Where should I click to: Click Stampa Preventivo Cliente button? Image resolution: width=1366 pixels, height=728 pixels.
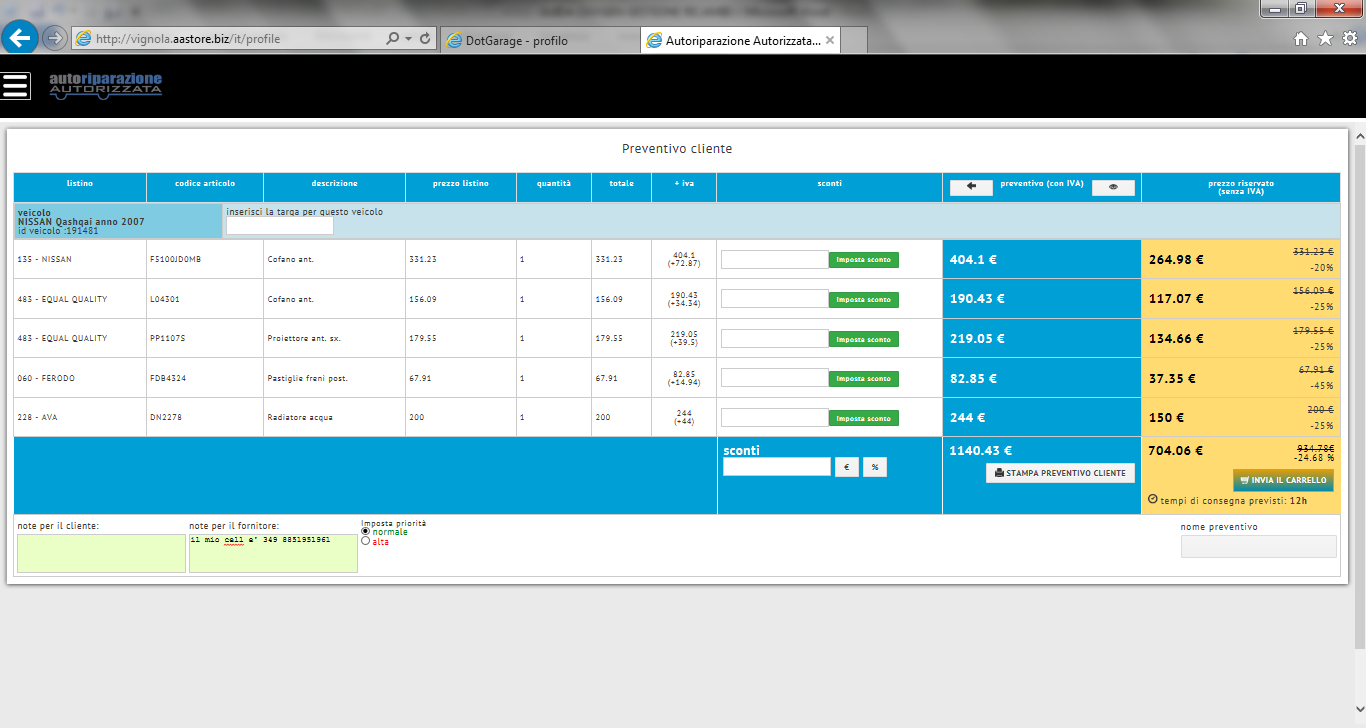[x=1060, y=473]
